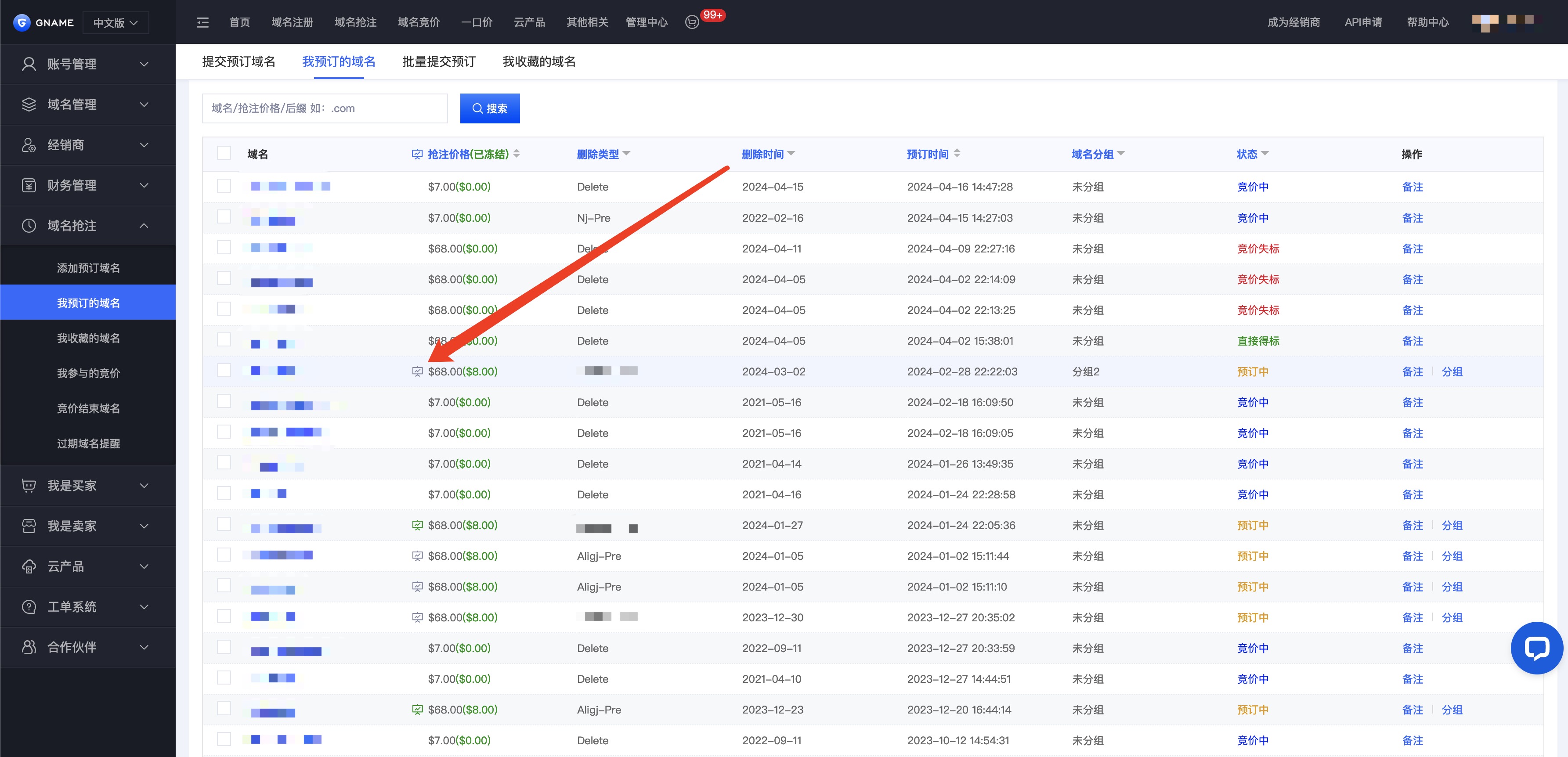This screenshot has width=1568, height=757.
Task: Click note icon in 2023-12-30 row price
Action: pyautogui.click(x=417, y=618)
